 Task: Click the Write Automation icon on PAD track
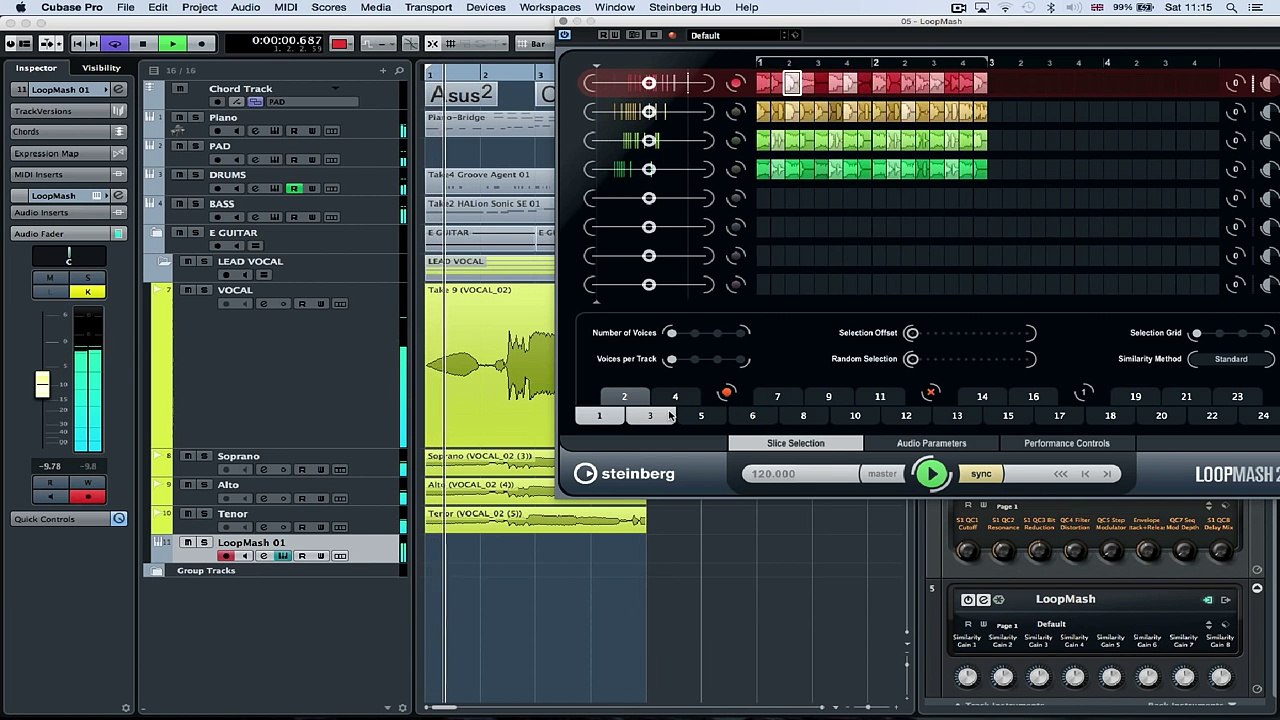(312, 160)
